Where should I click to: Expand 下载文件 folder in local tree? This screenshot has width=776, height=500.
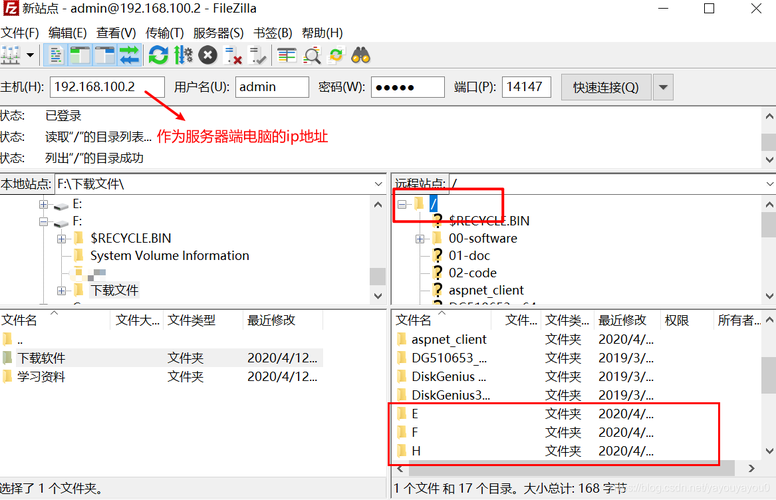[61, 291]
